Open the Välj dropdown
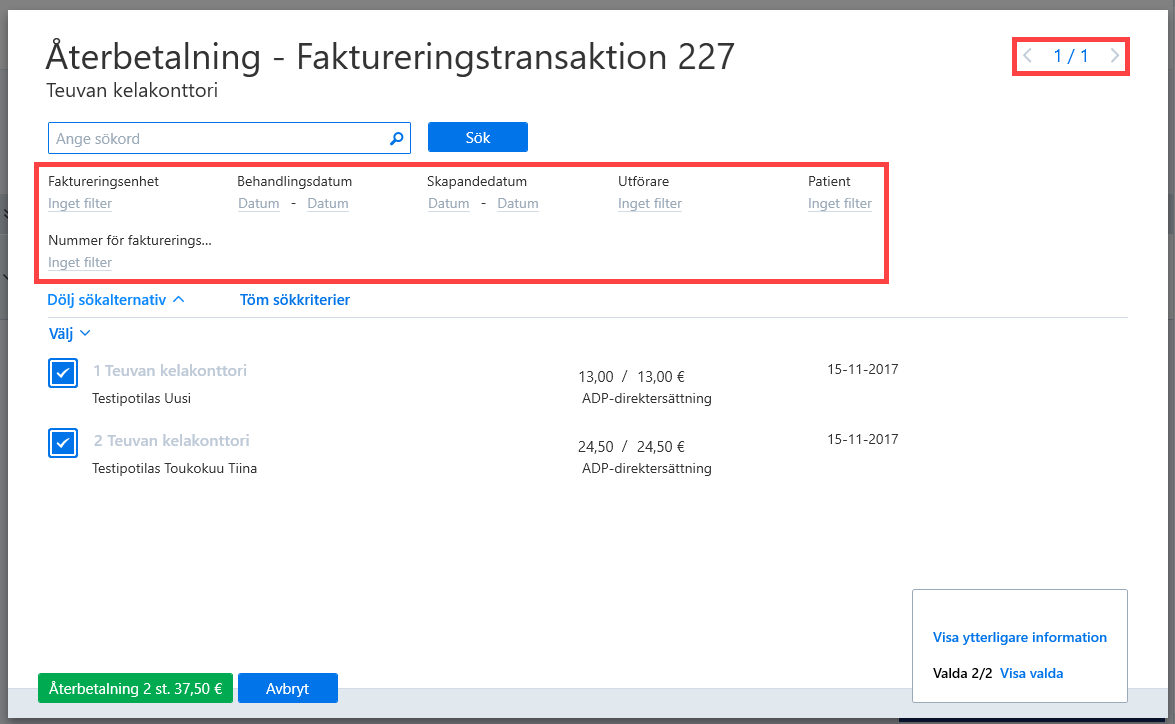 (x=70, y=334)
